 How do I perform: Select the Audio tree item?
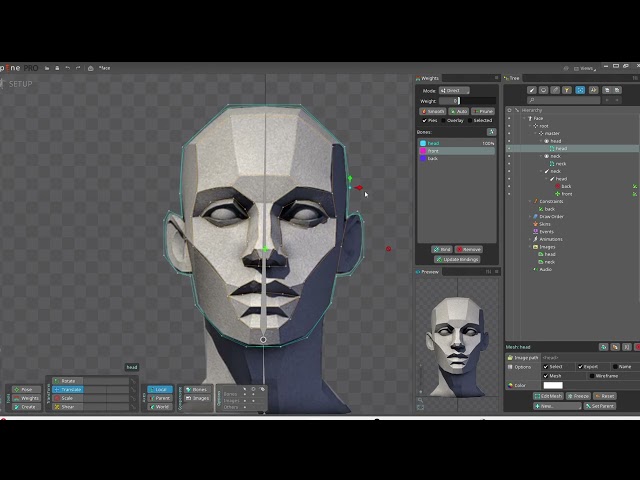pyautogui.click(x=542, y=269)
